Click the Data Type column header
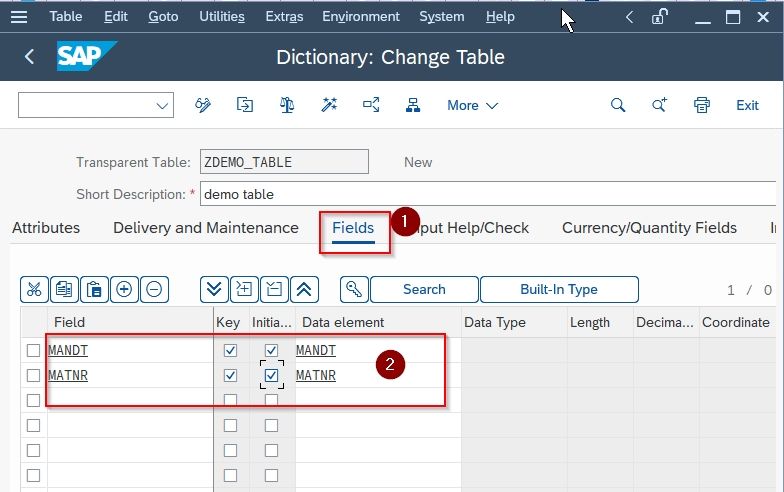 click(x=514, y=322)
